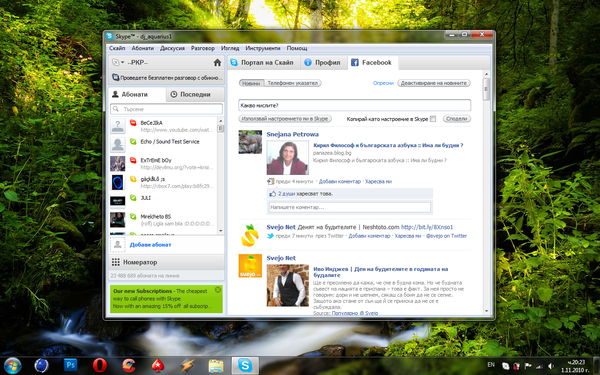The height and width of the screenshot is (375, 600).
Task: Click the free call promo bar
Action: (x=166, y=78)
